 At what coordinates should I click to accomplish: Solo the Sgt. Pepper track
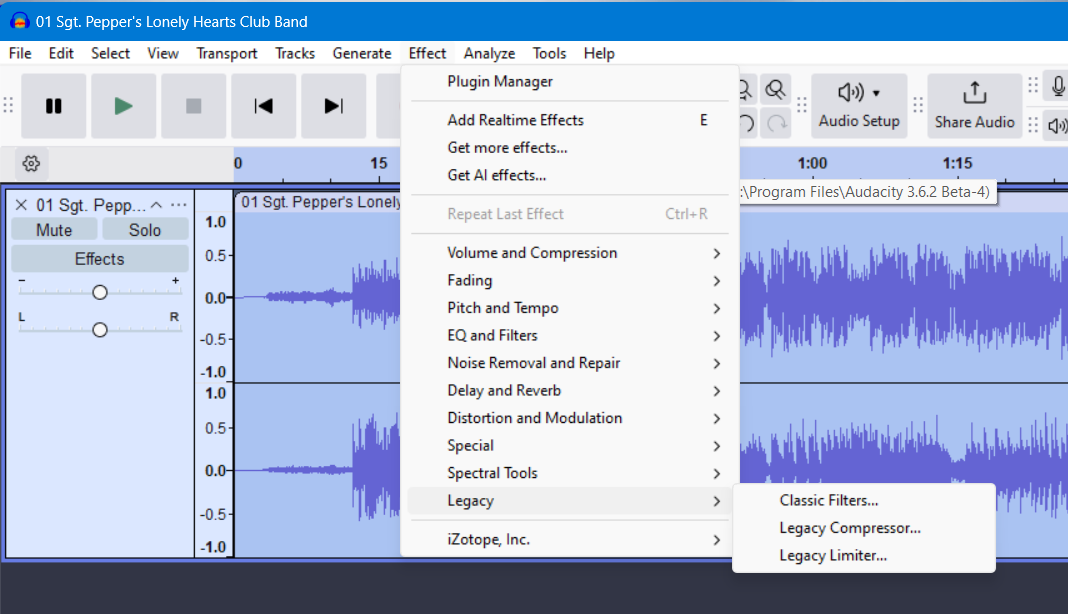(x=145, y=230)
